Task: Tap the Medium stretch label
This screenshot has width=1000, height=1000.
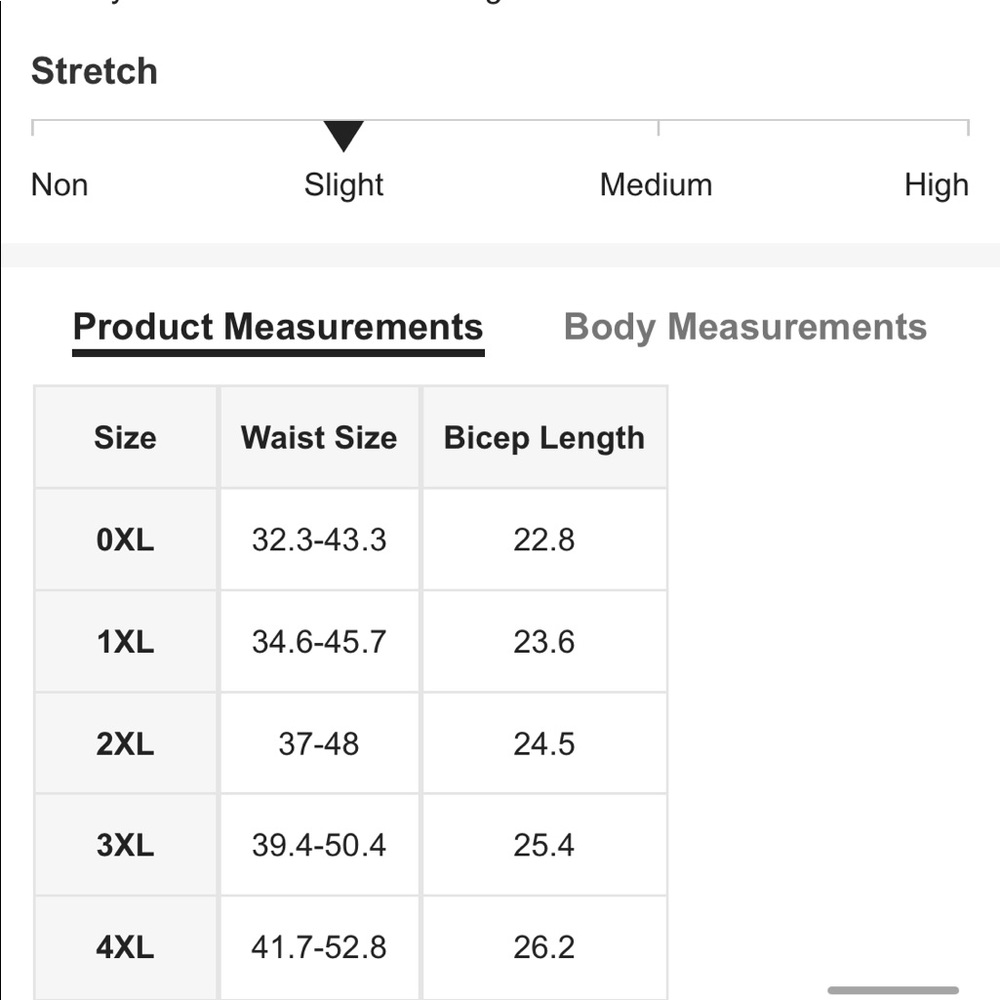Action: click(x=656, y=185)
